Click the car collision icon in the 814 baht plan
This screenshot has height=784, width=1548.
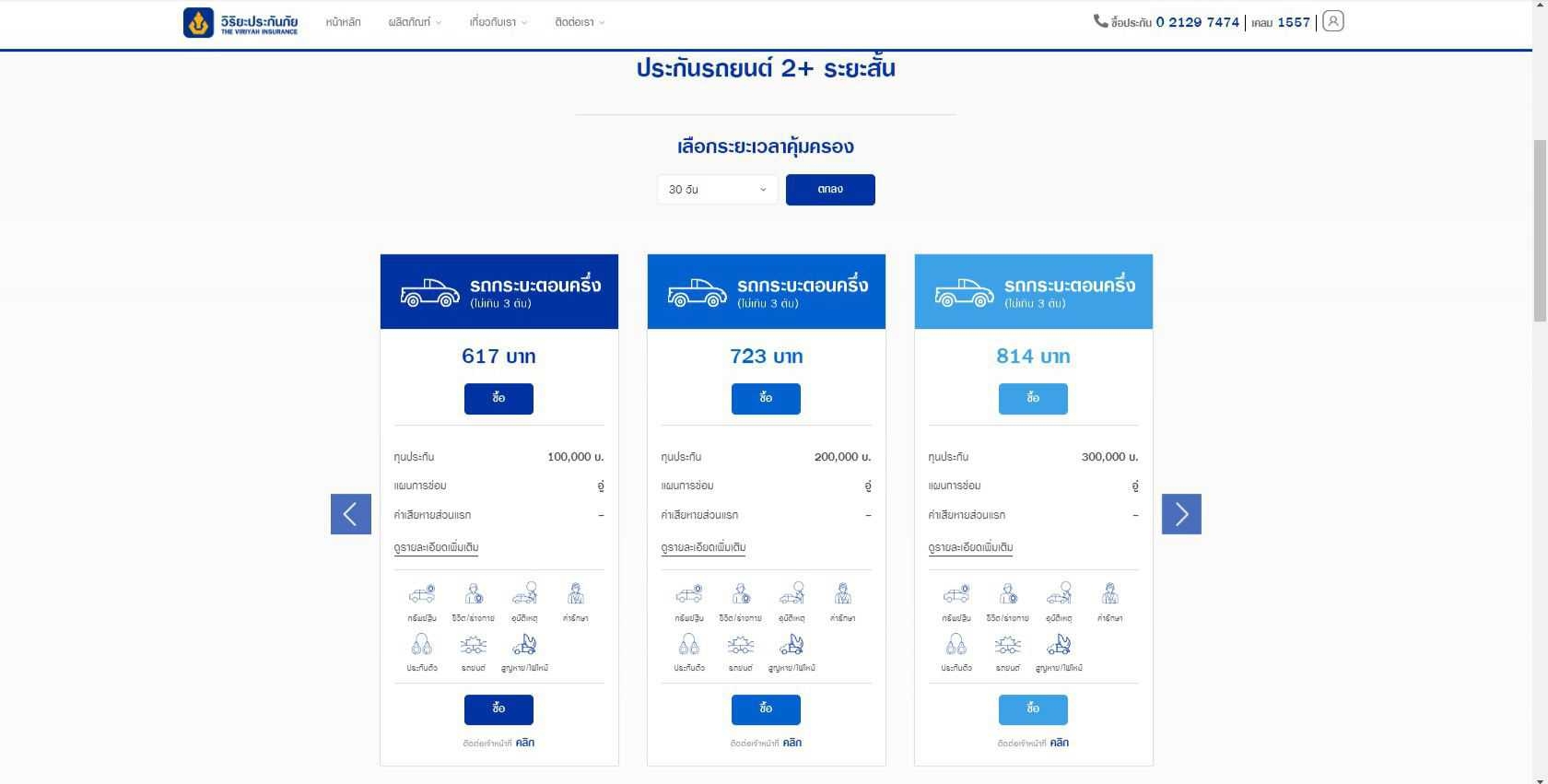1007,645
